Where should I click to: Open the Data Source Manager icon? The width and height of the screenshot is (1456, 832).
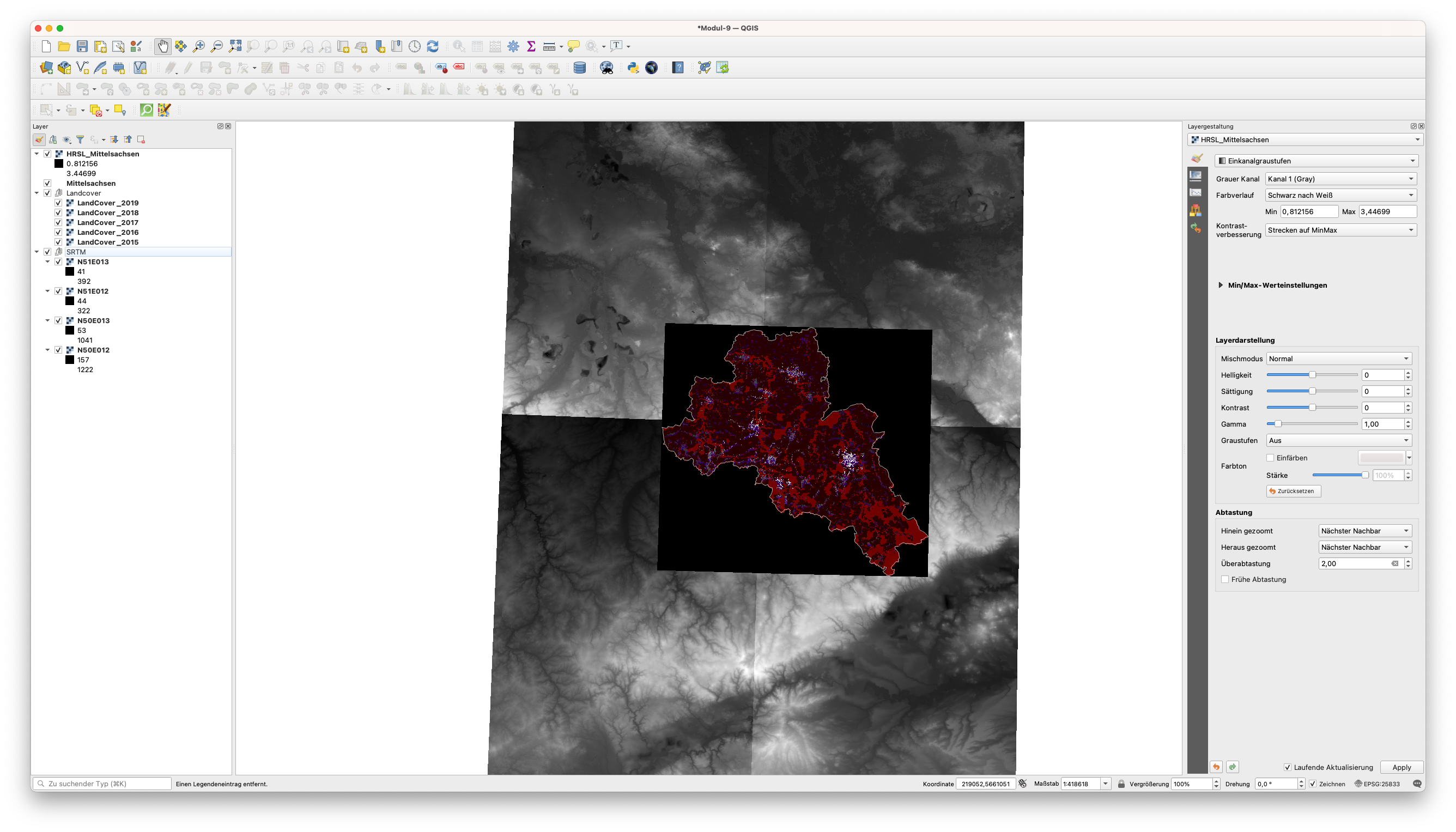click(x=46, y=68)
